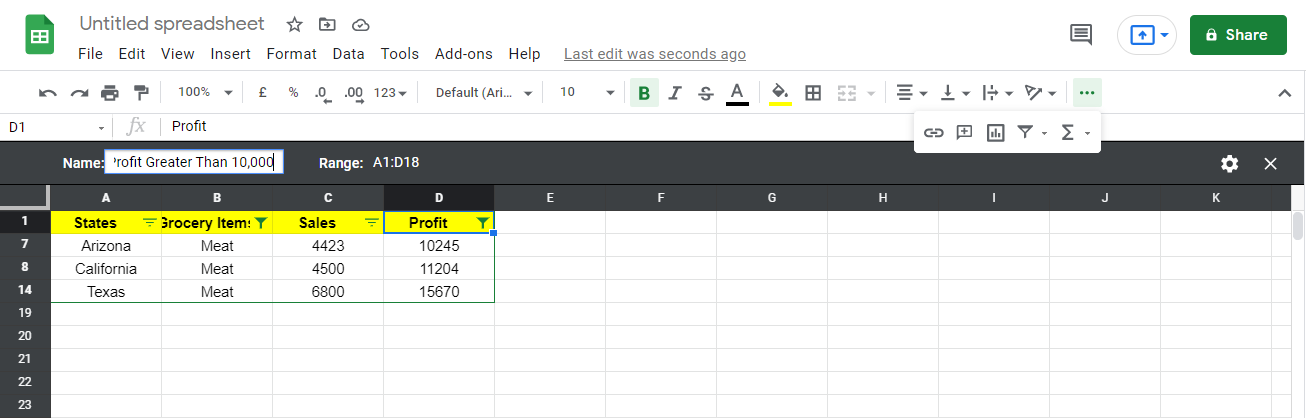Screen dimensions: 1306x418
Task: Open the comment history icon
Action: [1080, 35]
